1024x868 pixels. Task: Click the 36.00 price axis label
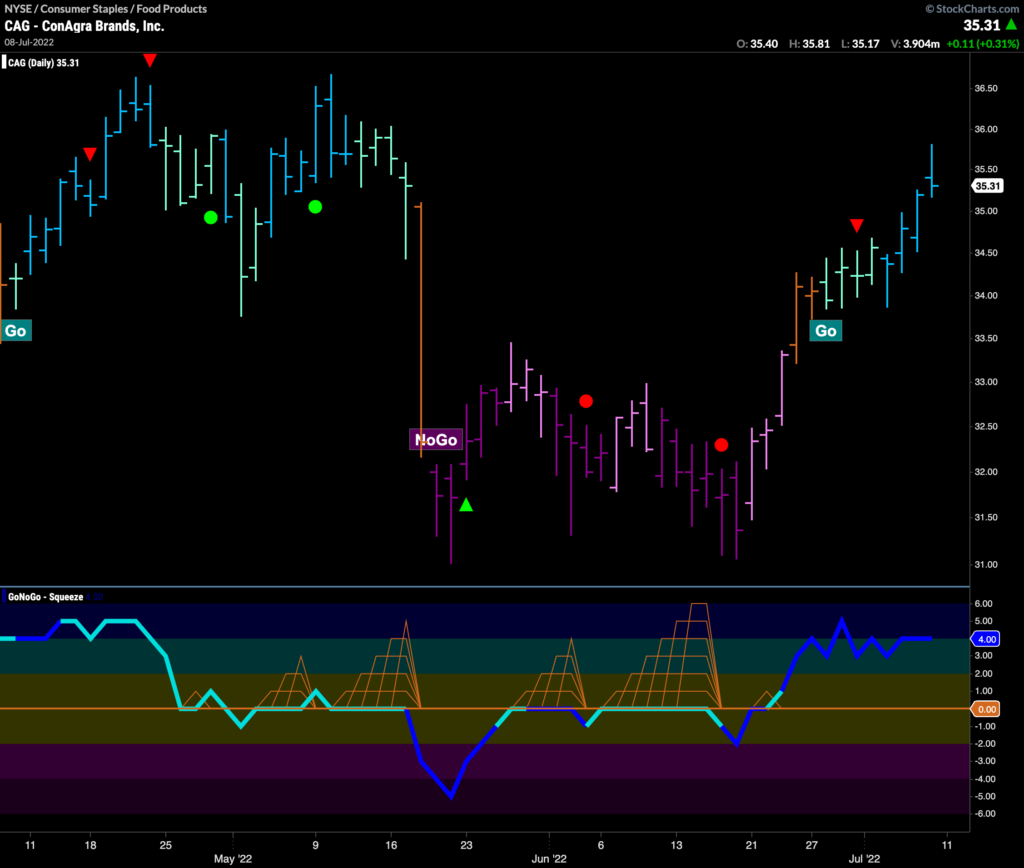(x=986, y=129)
